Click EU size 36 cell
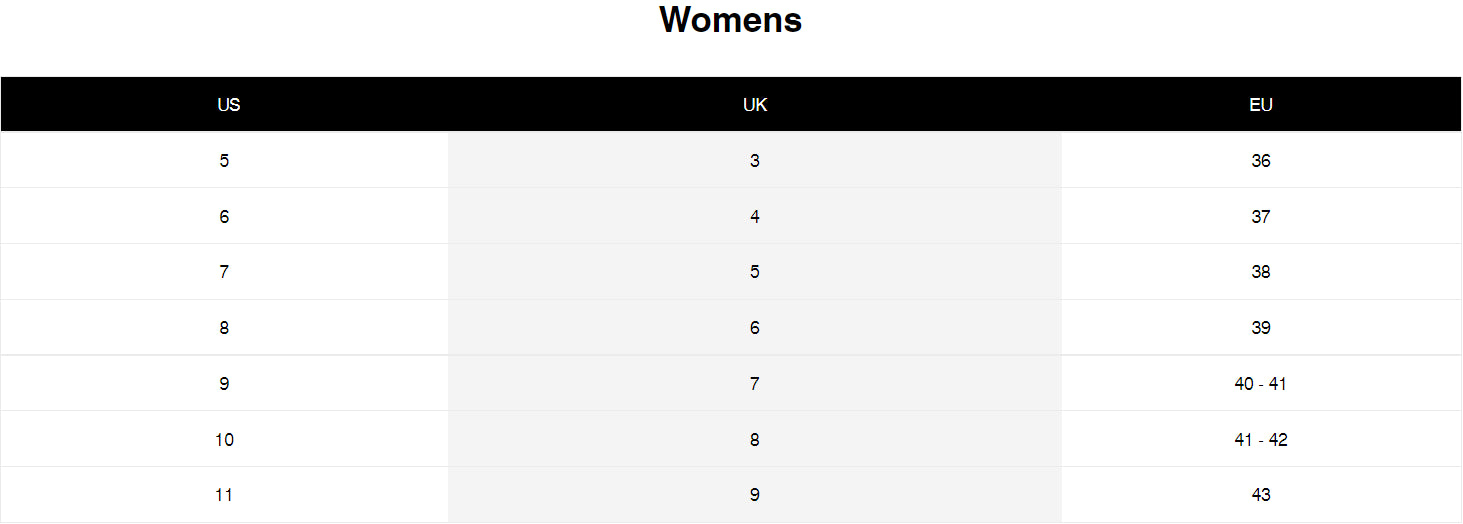 pos(1261,161)
